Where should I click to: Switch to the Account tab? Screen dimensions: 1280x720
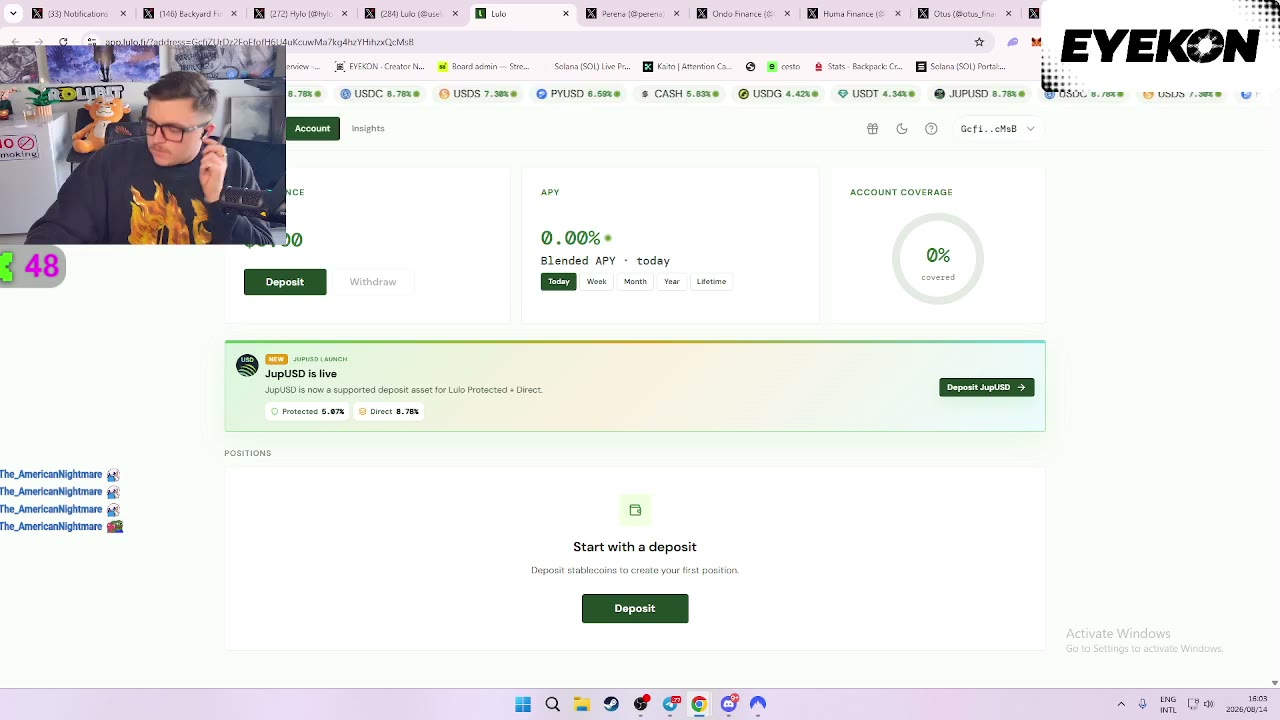(312, 128)
